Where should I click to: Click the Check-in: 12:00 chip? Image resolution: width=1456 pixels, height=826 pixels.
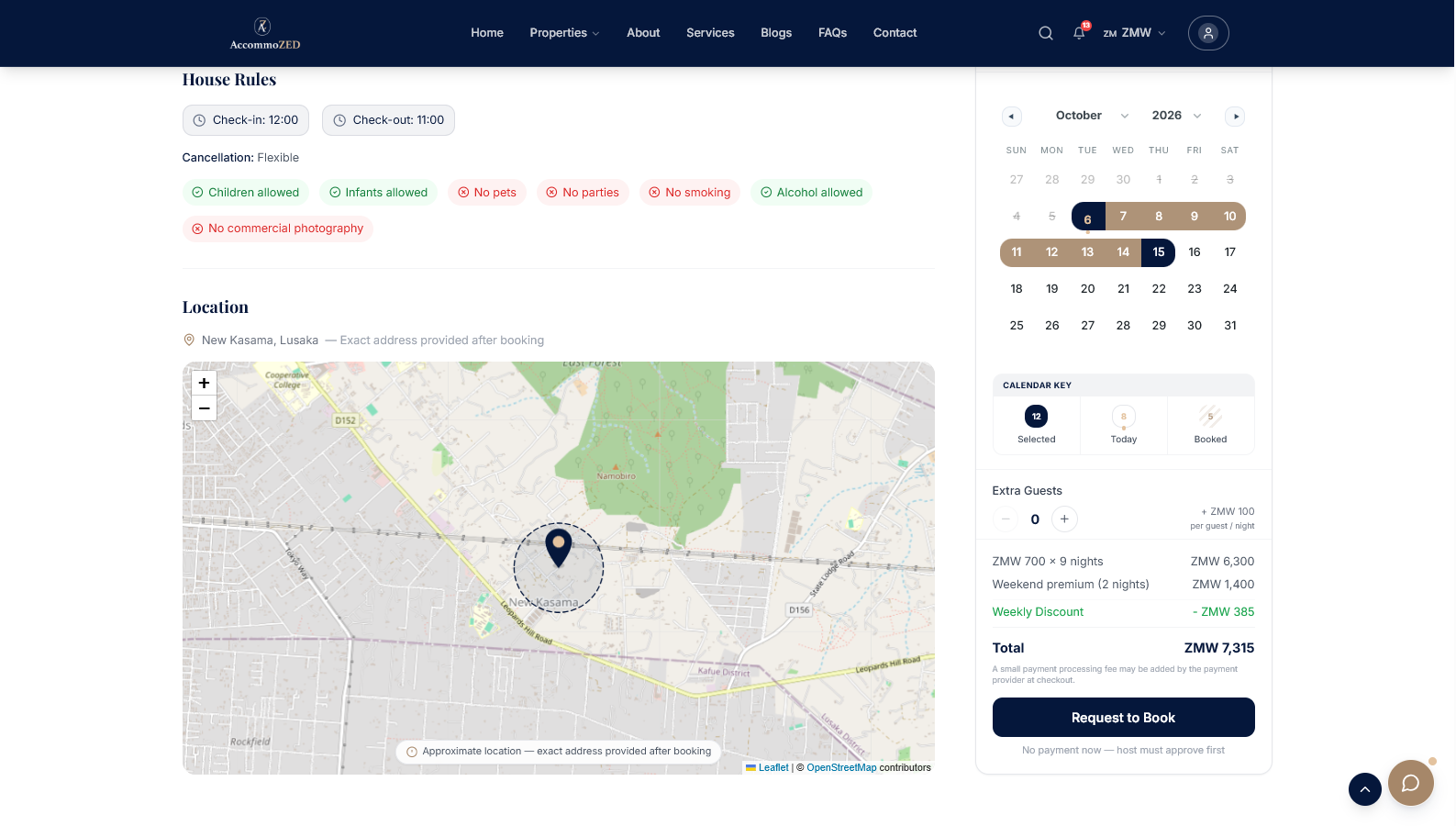click(246, 120)
